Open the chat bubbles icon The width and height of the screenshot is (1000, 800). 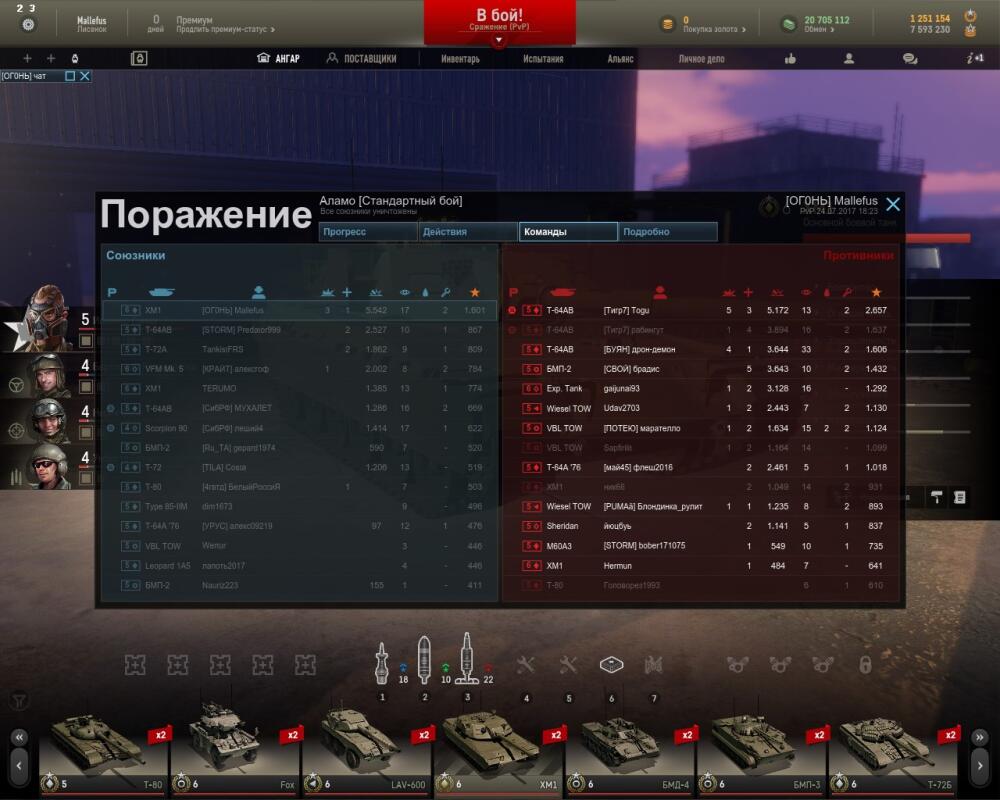(x=910, y=59)
